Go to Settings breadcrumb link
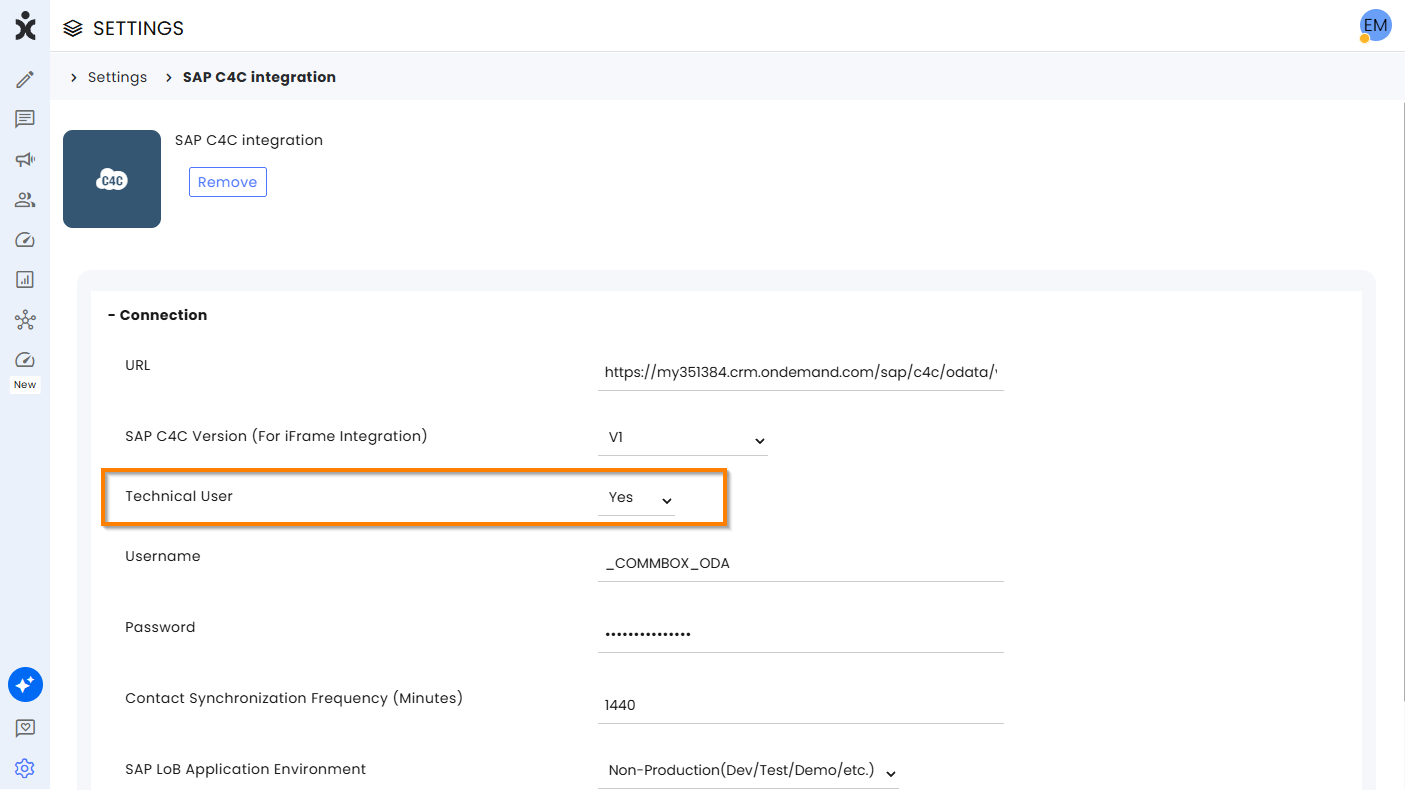This screenshot has width=1405, height=790. (x=117, y=77)
